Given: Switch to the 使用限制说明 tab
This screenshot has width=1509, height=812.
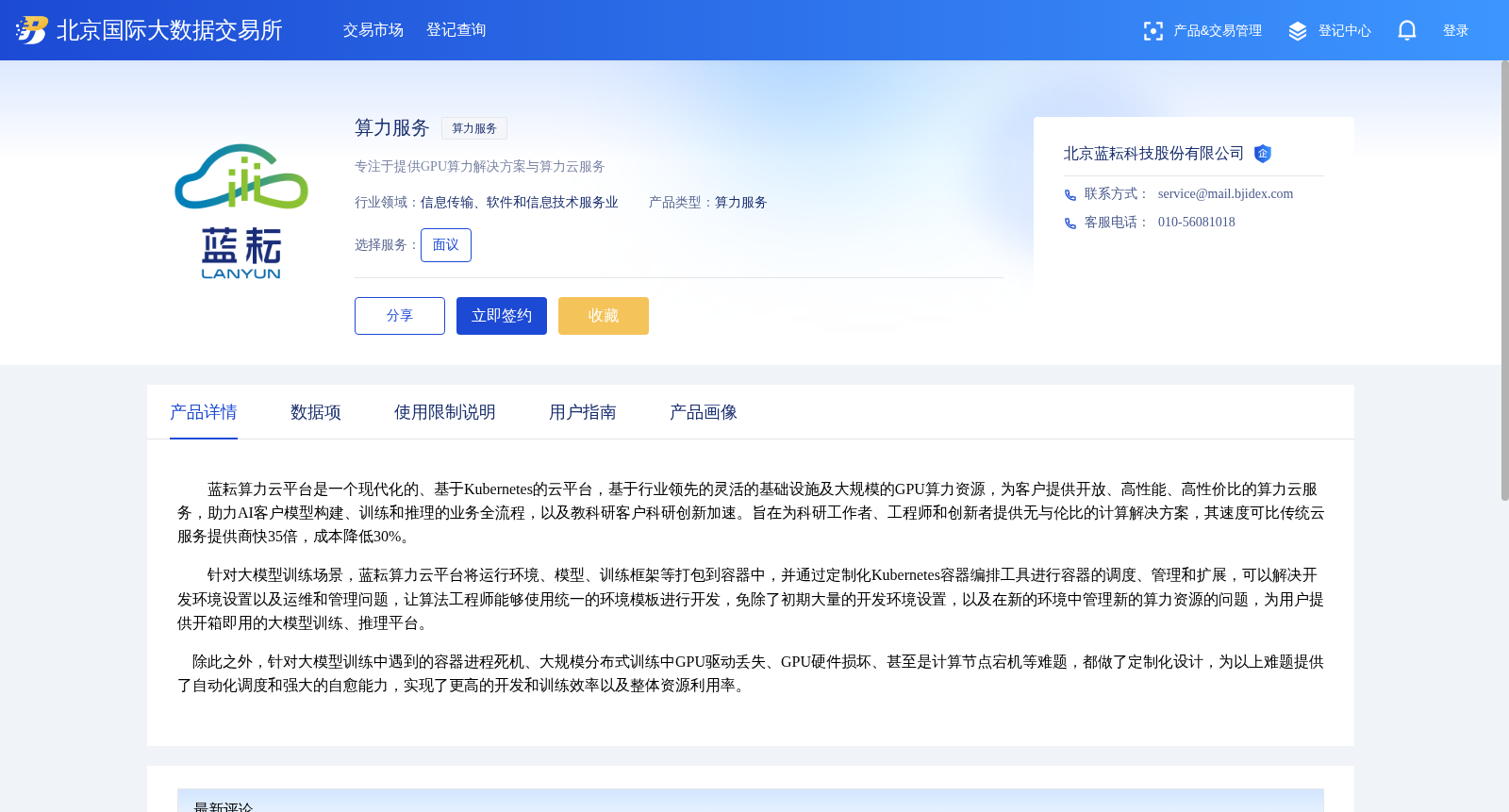Looking at the screenshot, I should pos(445,412).
